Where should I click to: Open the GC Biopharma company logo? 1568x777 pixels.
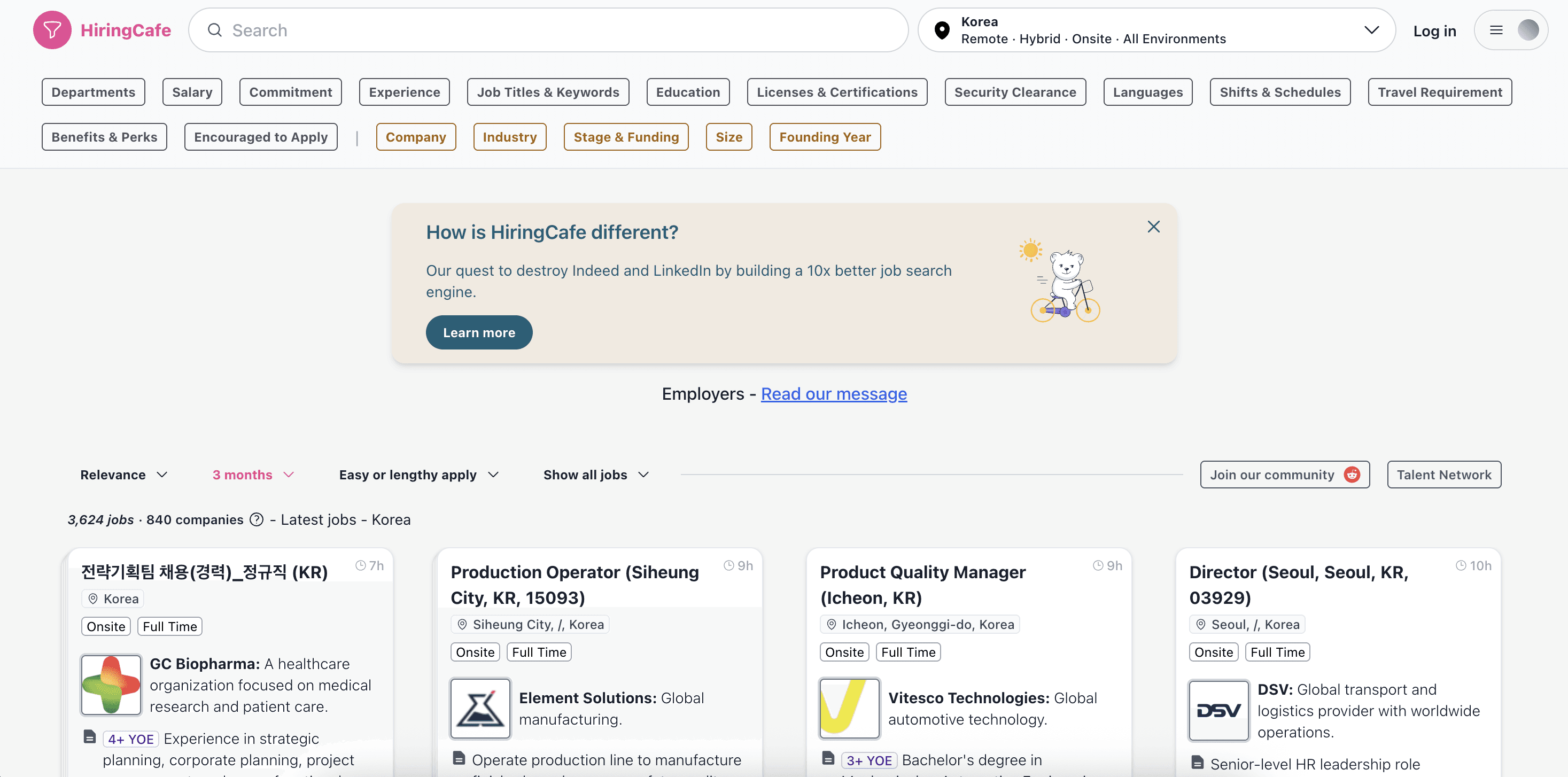111,685
